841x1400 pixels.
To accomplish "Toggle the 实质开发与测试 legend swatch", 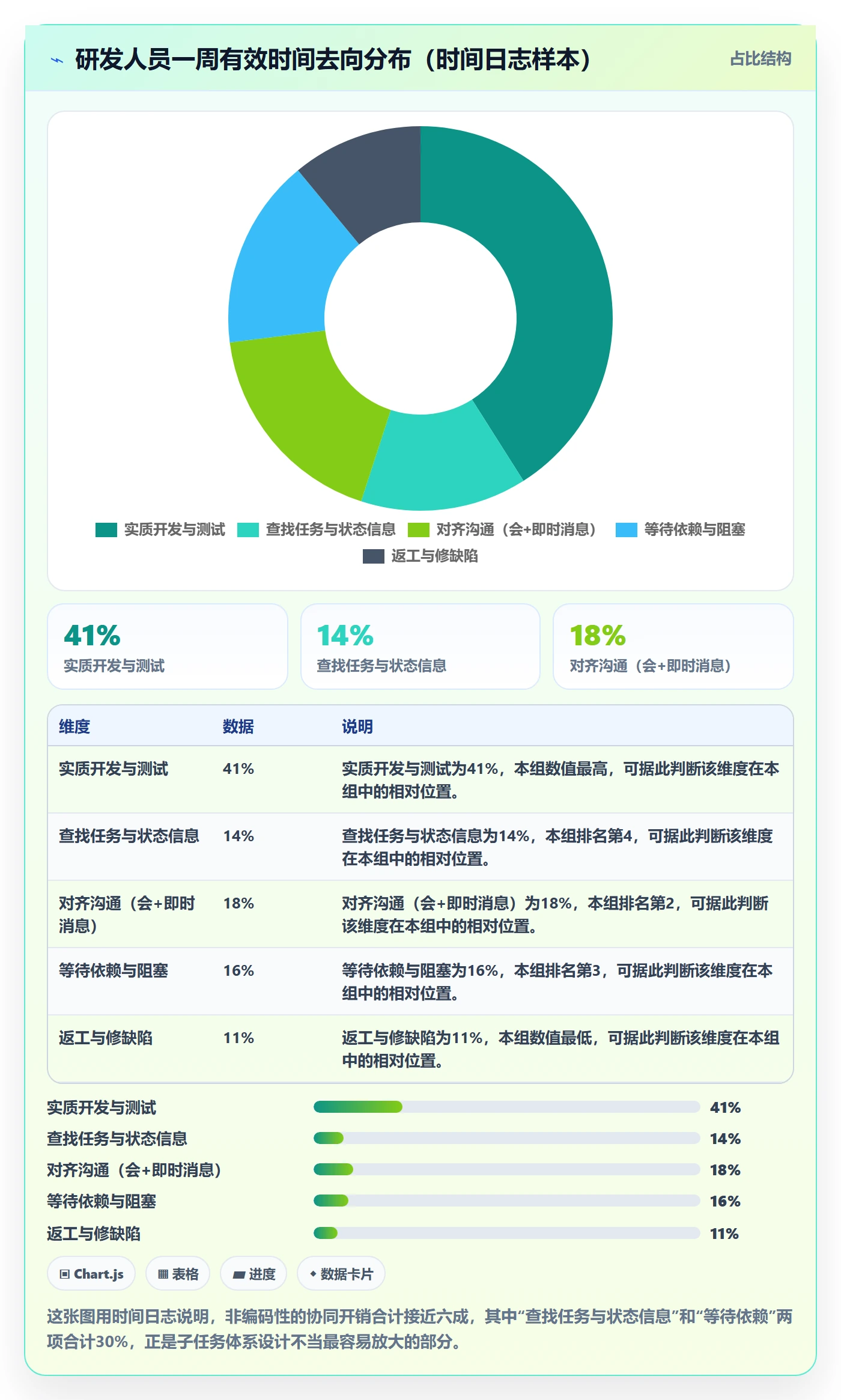I will [x=106, y=530].
